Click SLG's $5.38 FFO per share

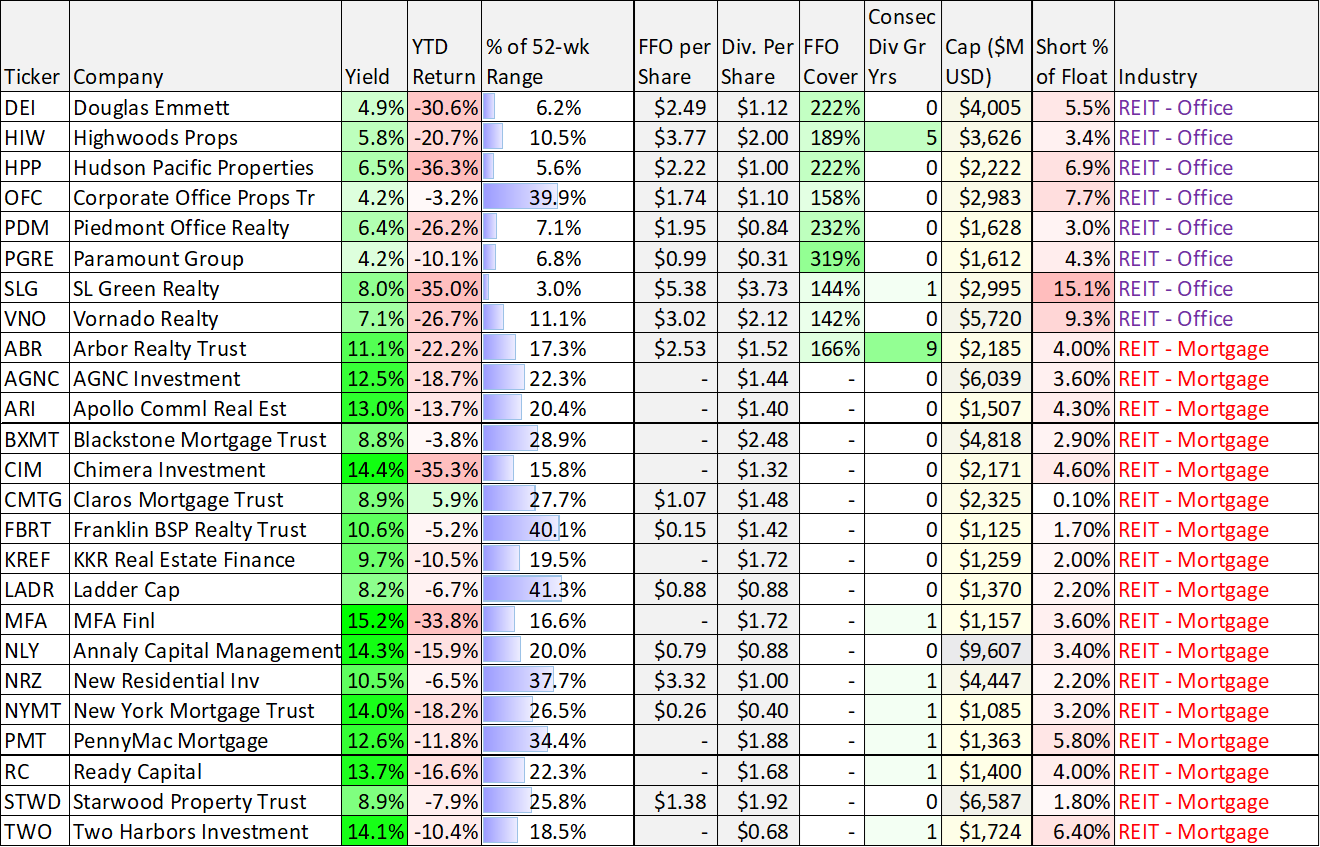[x=674, y=289]
